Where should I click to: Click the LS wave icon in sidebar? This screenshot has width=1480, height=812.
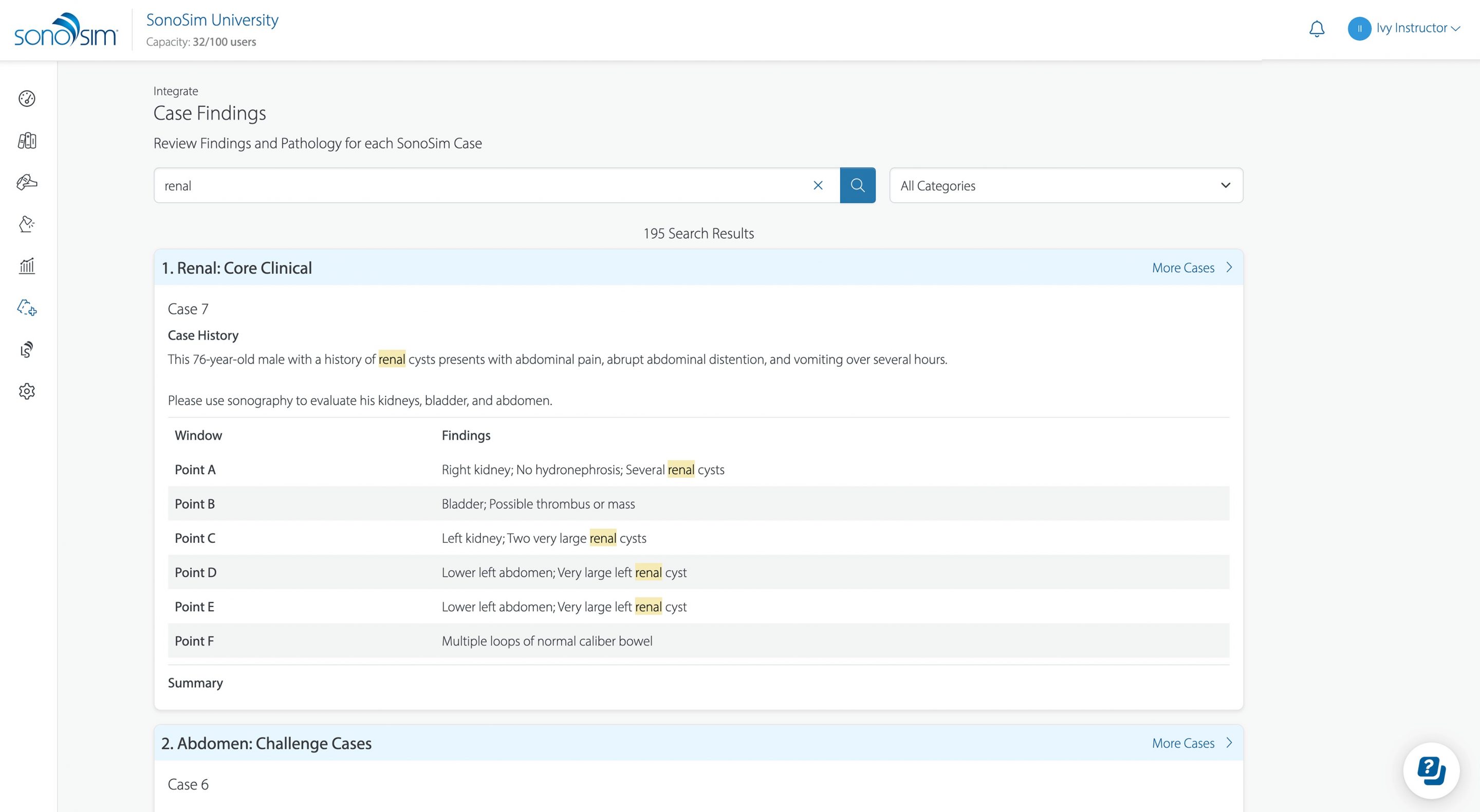tap(27, 349)
